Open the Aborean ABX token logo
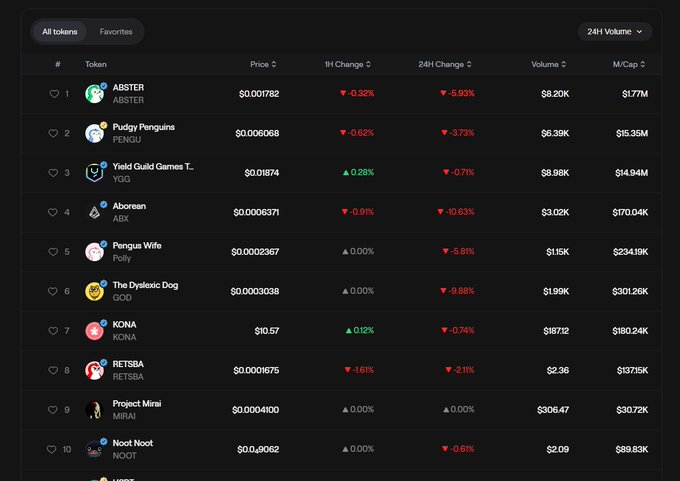The width and height of the screenshot is (680, 481). point(94,213)
